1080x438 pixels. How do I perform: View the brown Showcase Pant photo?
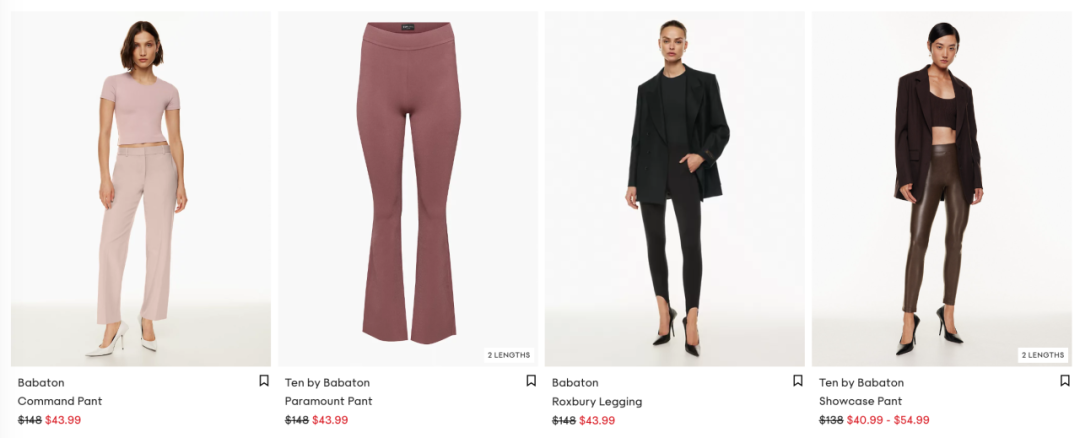click(x=942, y=189)
